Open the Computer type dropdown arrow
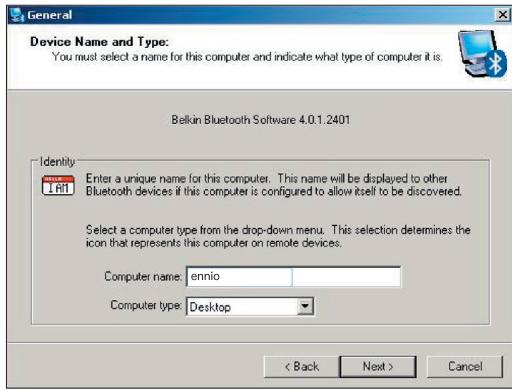The image size is (512, 390). pos(305,306)
